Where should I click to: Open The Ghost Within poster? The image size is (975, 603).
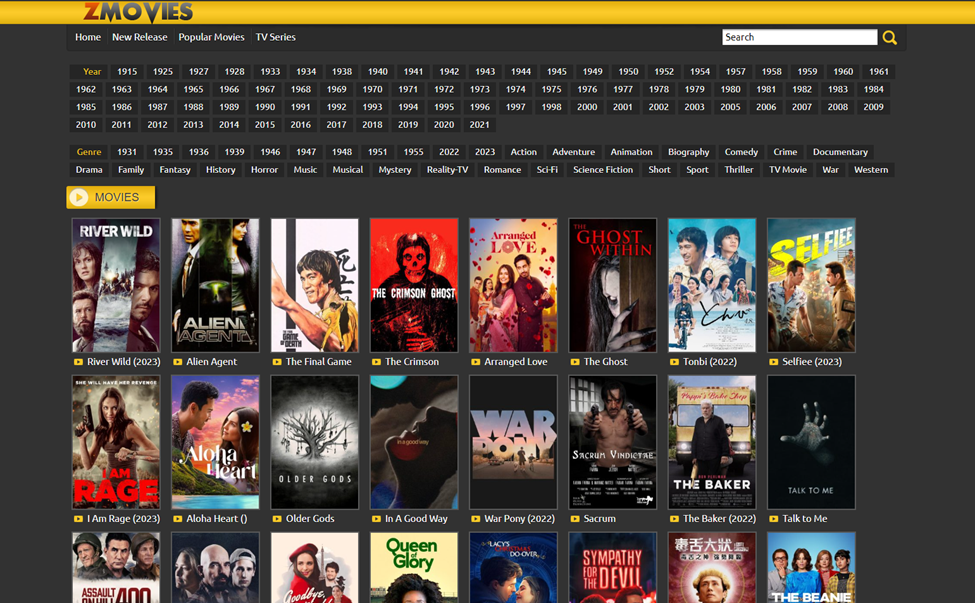[x=612, y=285]
